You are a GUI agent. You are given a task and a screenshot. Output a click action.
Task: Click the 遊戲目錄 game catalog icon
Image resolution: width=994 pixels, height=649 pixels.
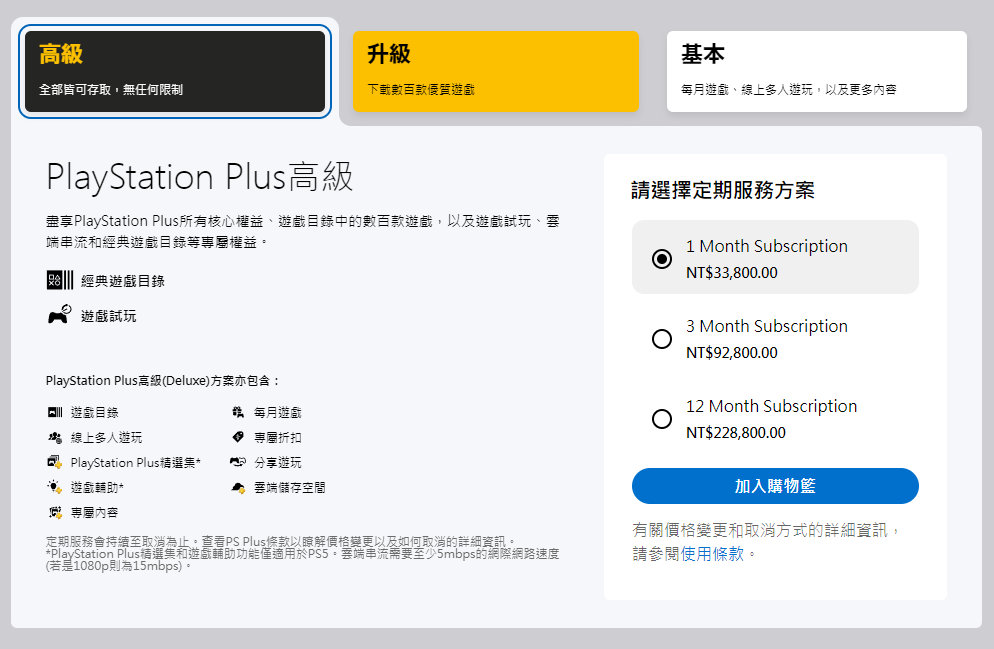pyautogui.click(x=55, y=413)
